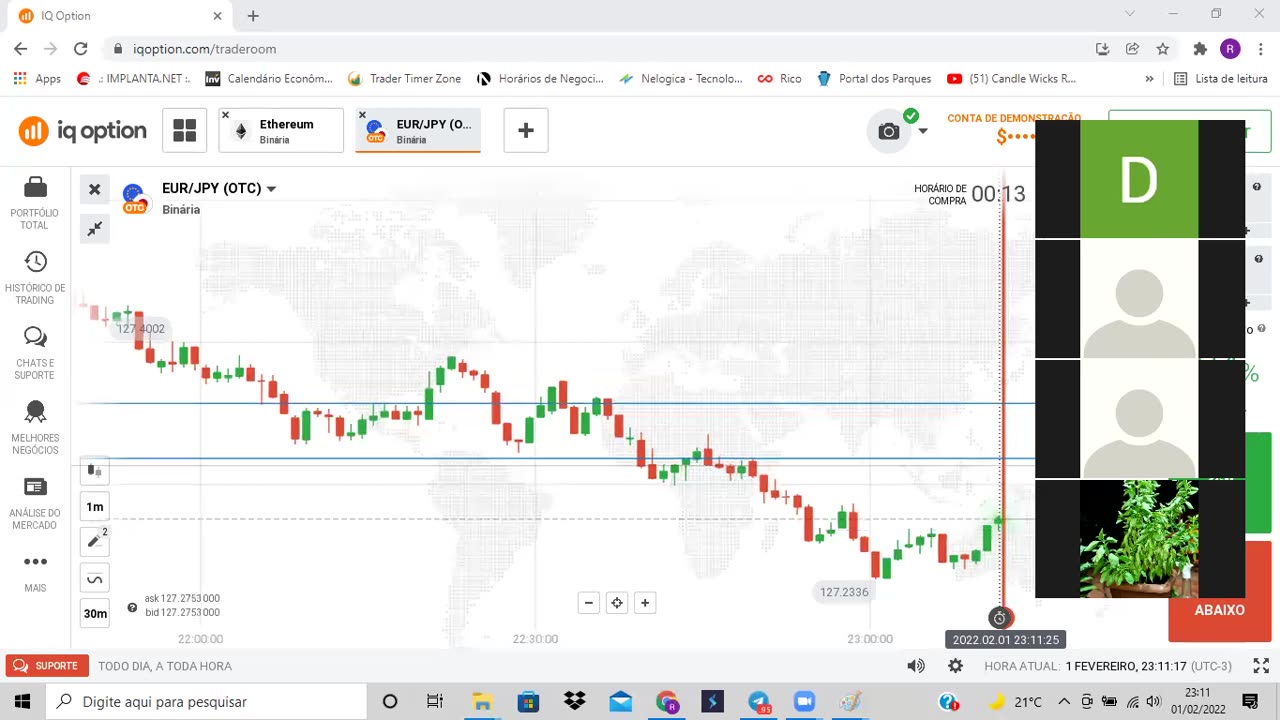1280x720 pixels.
Task: Open the multi-chart grid layout icon
Action: click(x=184, y=130)
